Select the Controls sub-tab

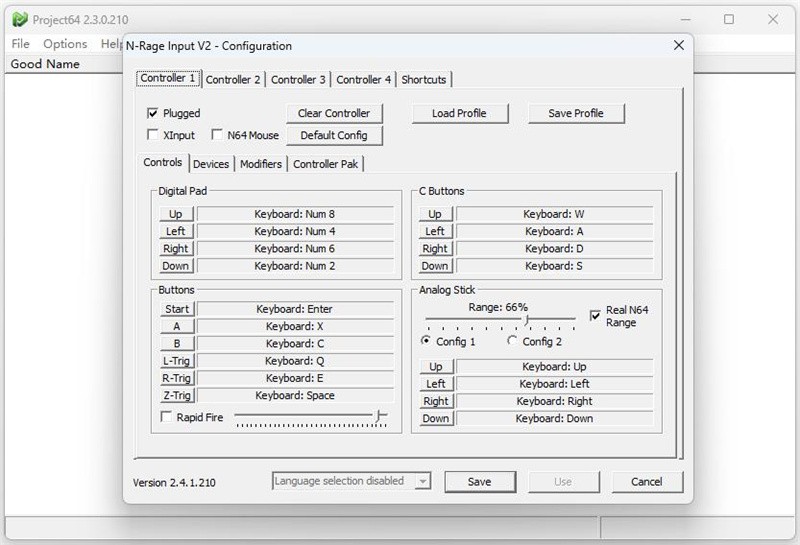(x=163, y=162)
